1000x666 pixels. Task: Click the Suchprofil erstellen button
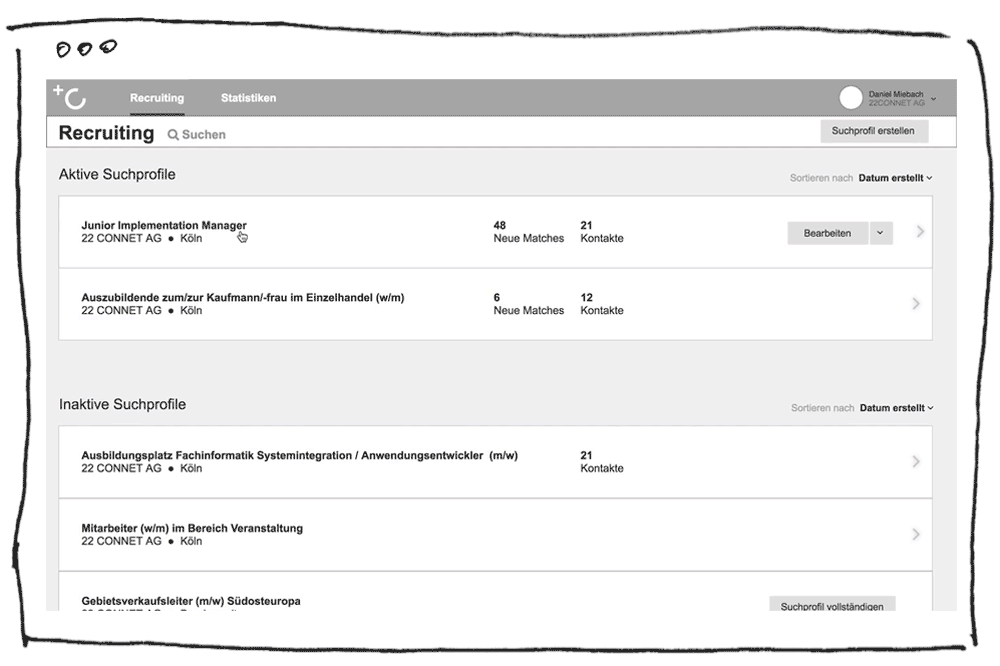873,131
